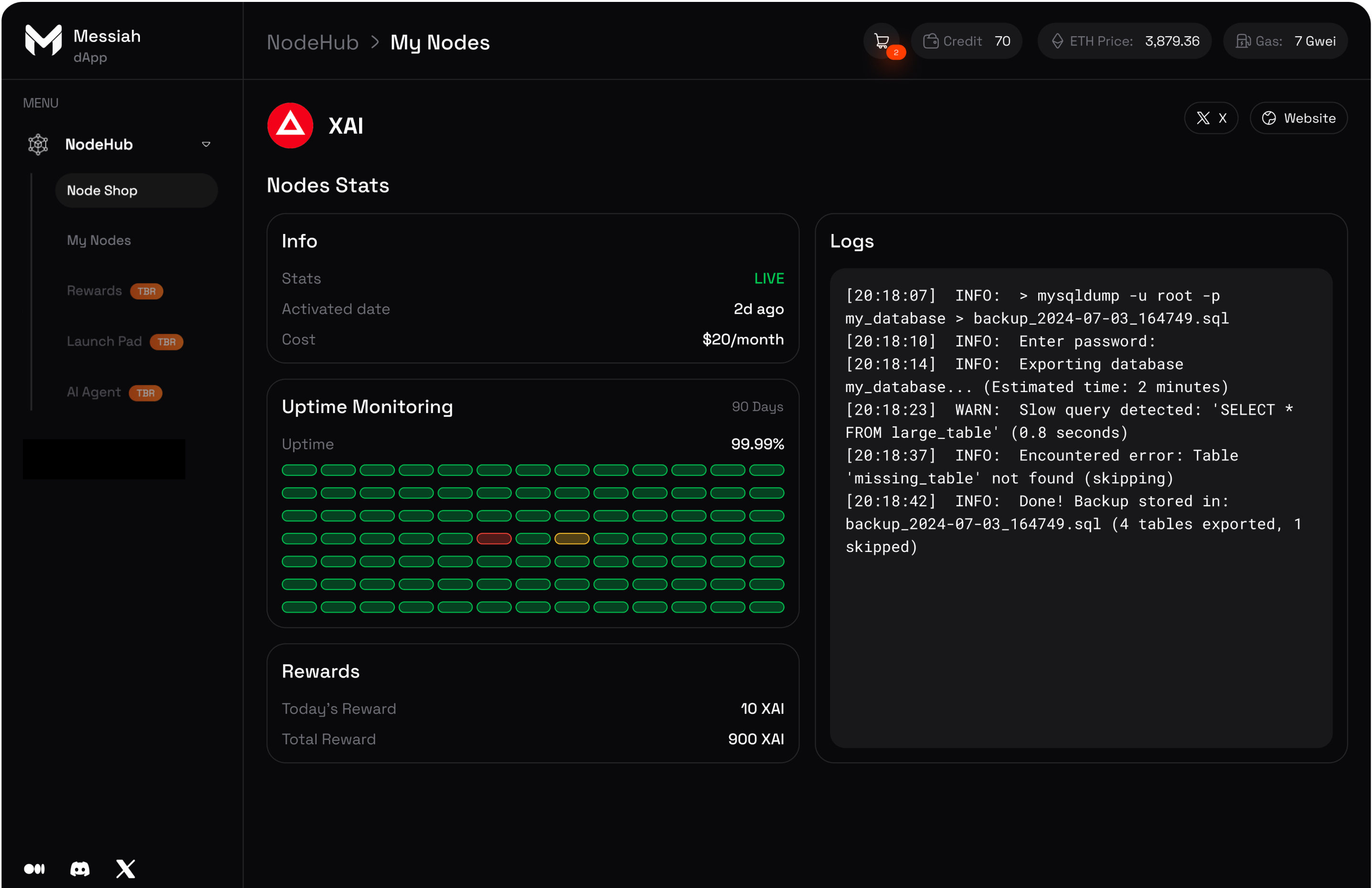Screen dimensions: 1372x888
Task: Click the 900 XAI total reward value
Action: click(x=756, y=739)
